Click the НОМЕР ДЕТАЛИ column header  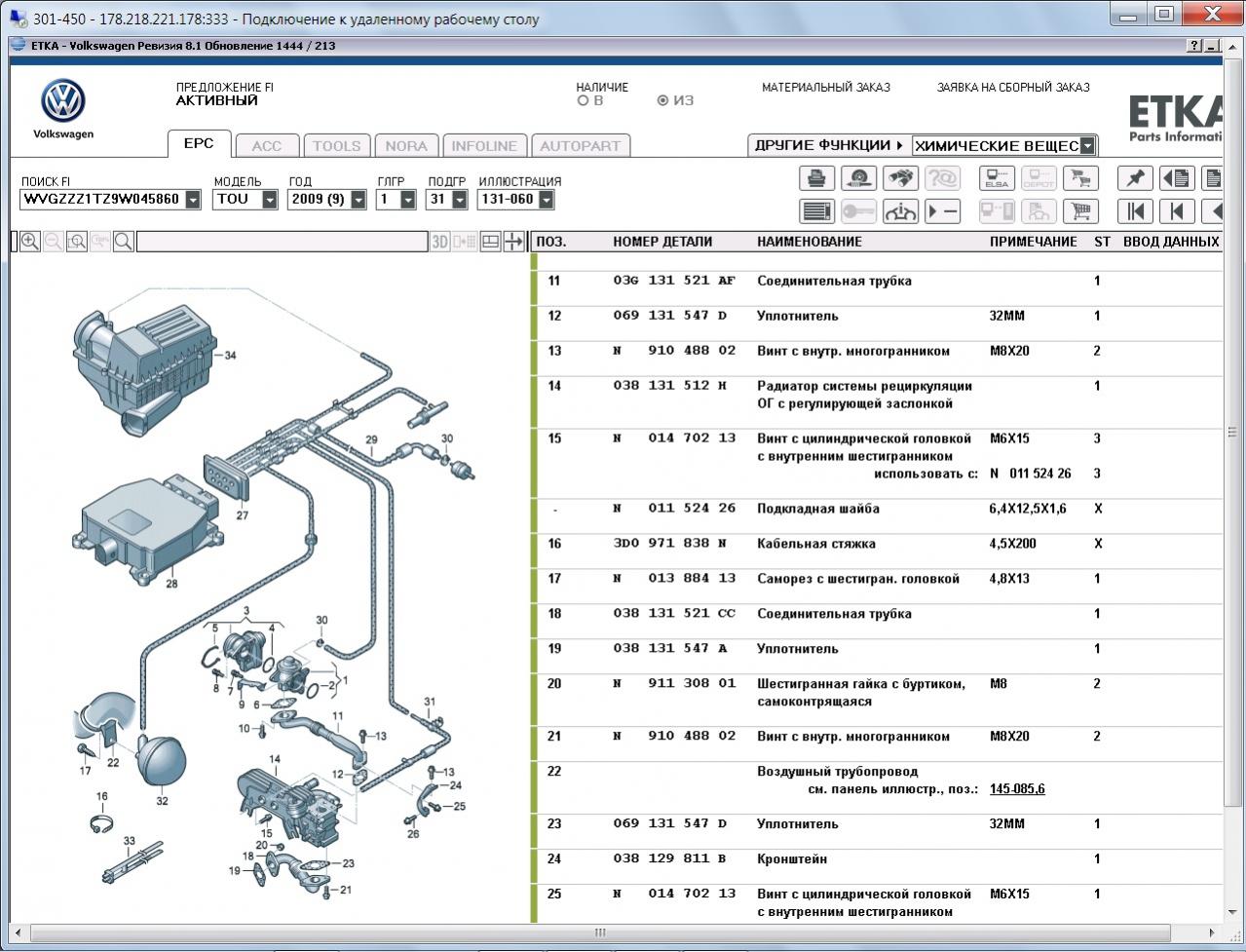pyautogui.click(x=662, y=242)
